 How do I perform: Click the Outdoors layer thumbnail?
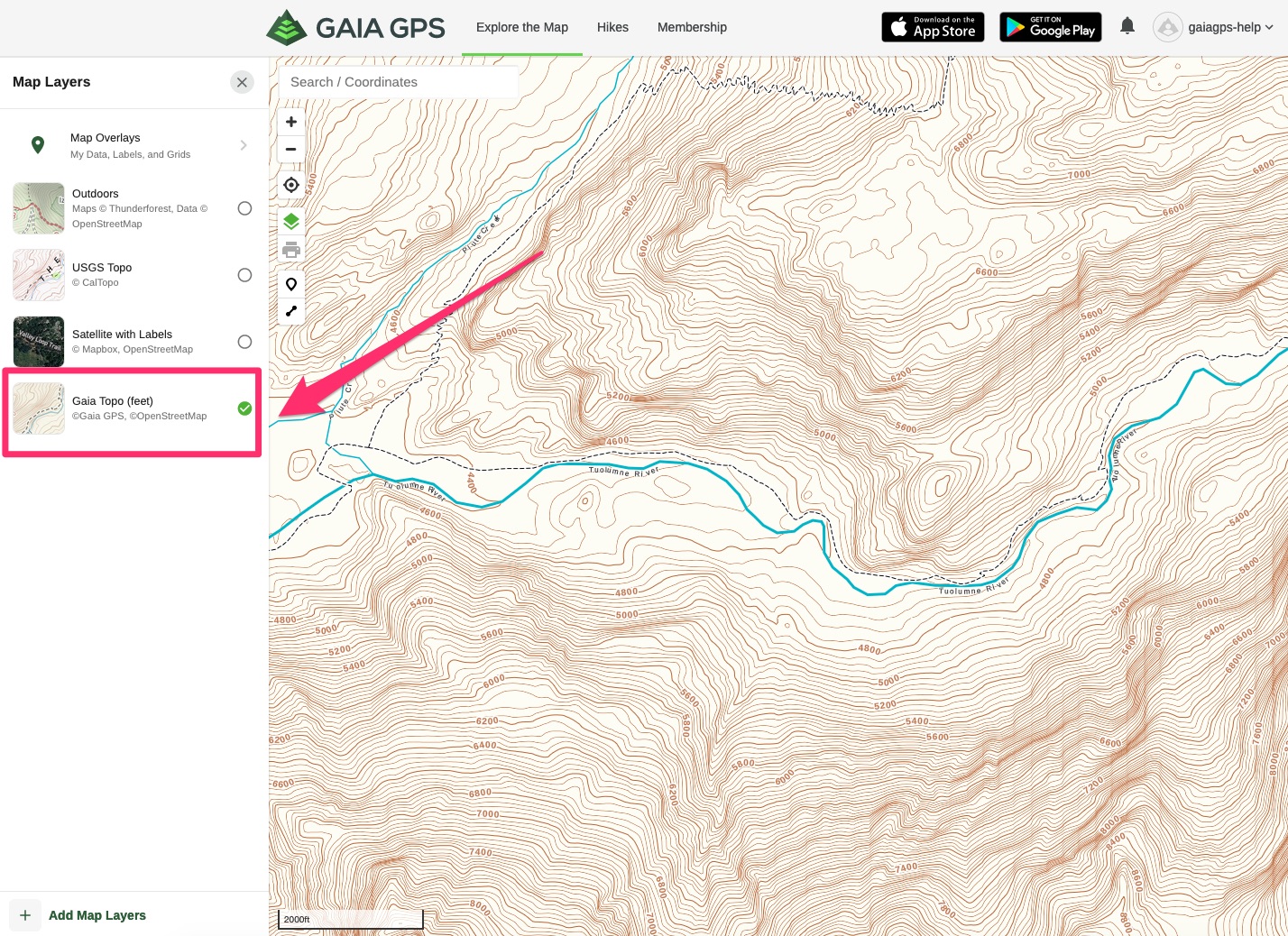tap(39, 208)
